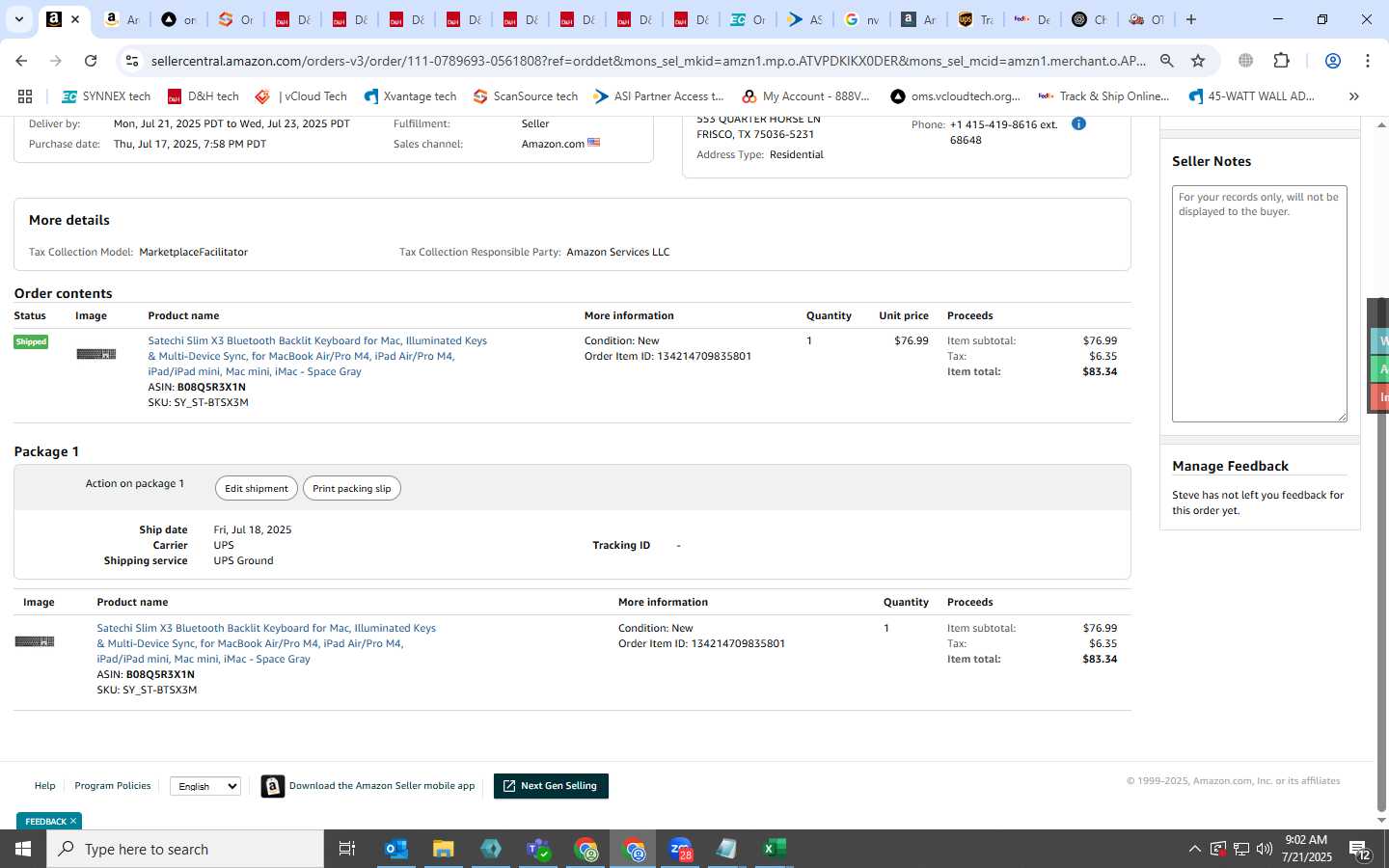Click the volume speaker icon in the system tray
1389x868 pixels.
(1264, 849)
